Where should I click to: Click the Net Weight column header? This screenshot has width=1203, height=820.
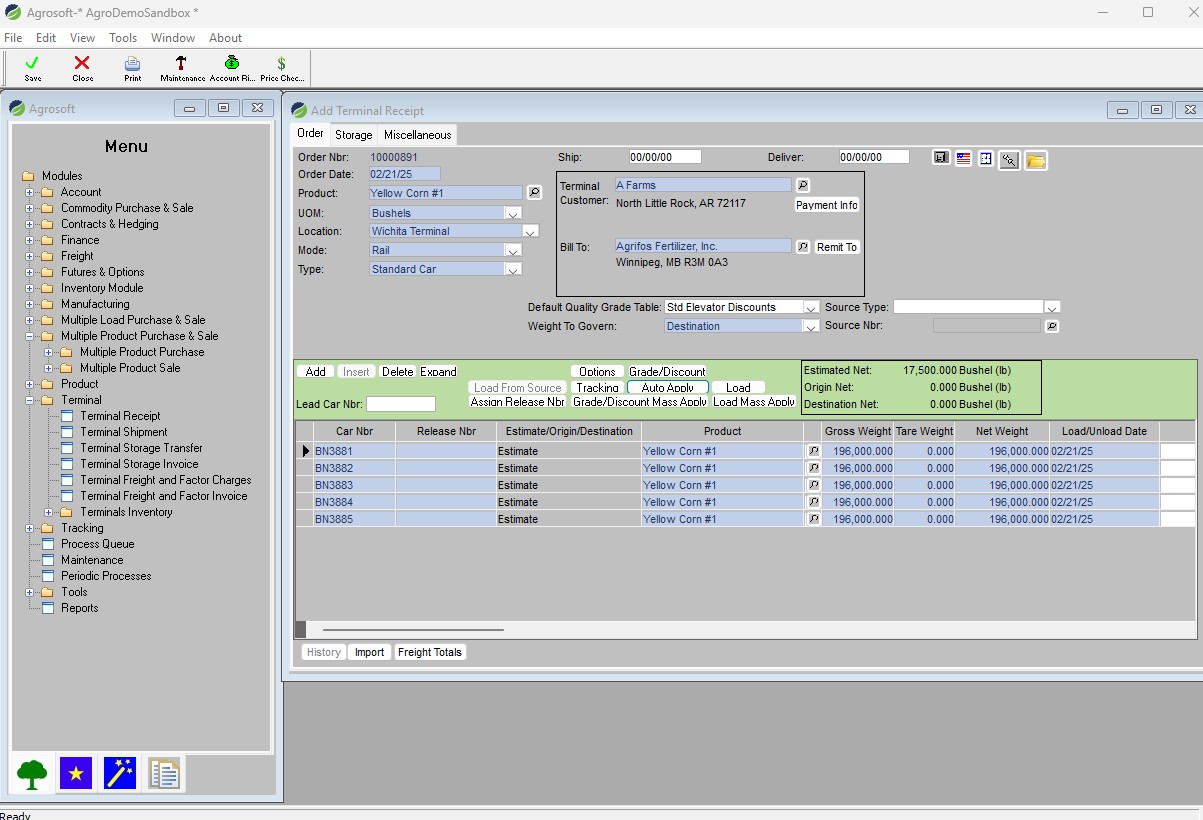1000,431
